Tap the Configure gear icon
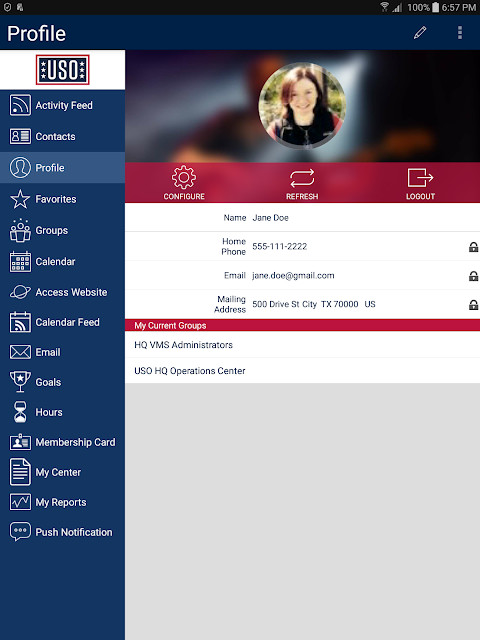This screenshot has width=480, height=640. [x=184, y=178]
